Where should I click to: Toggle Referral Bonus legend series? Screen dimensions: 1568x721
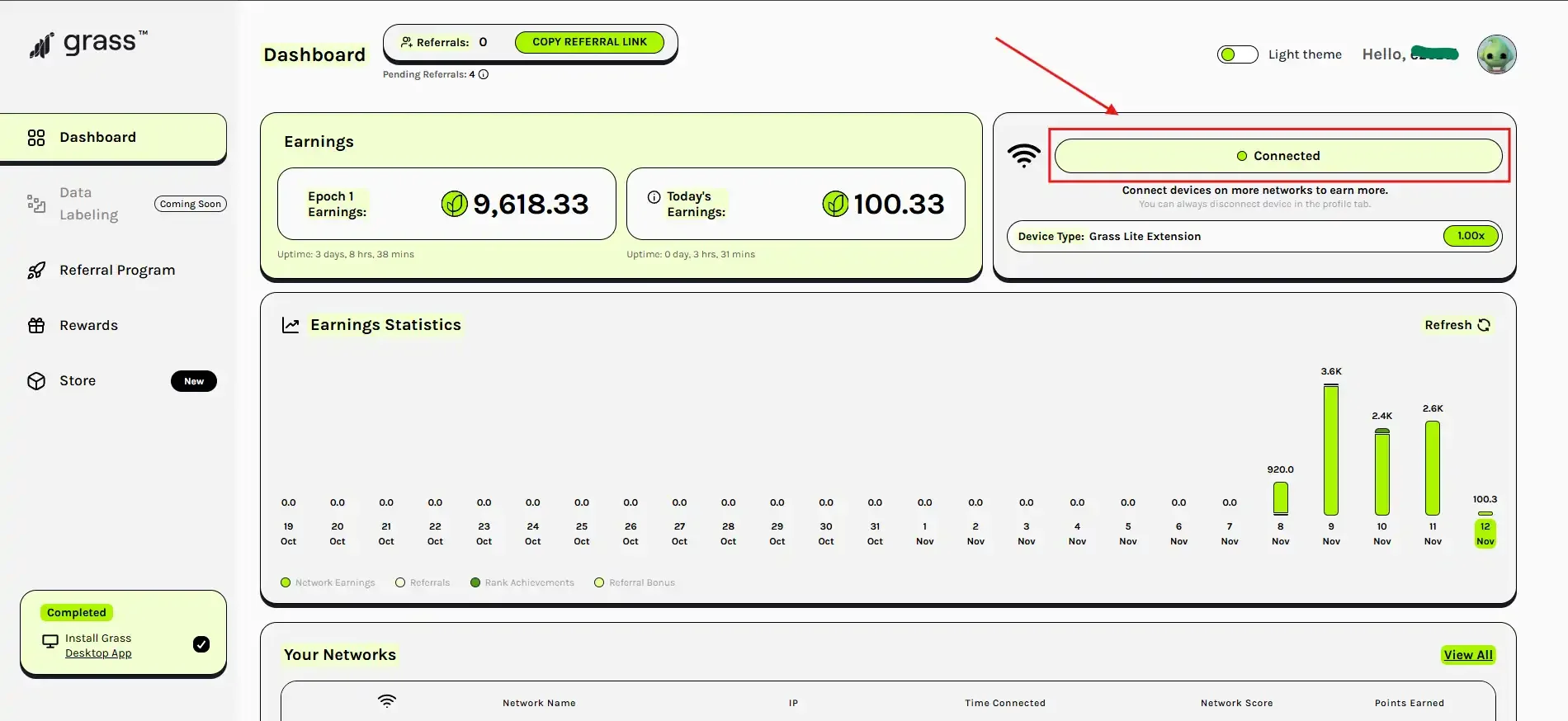[635, 582]
